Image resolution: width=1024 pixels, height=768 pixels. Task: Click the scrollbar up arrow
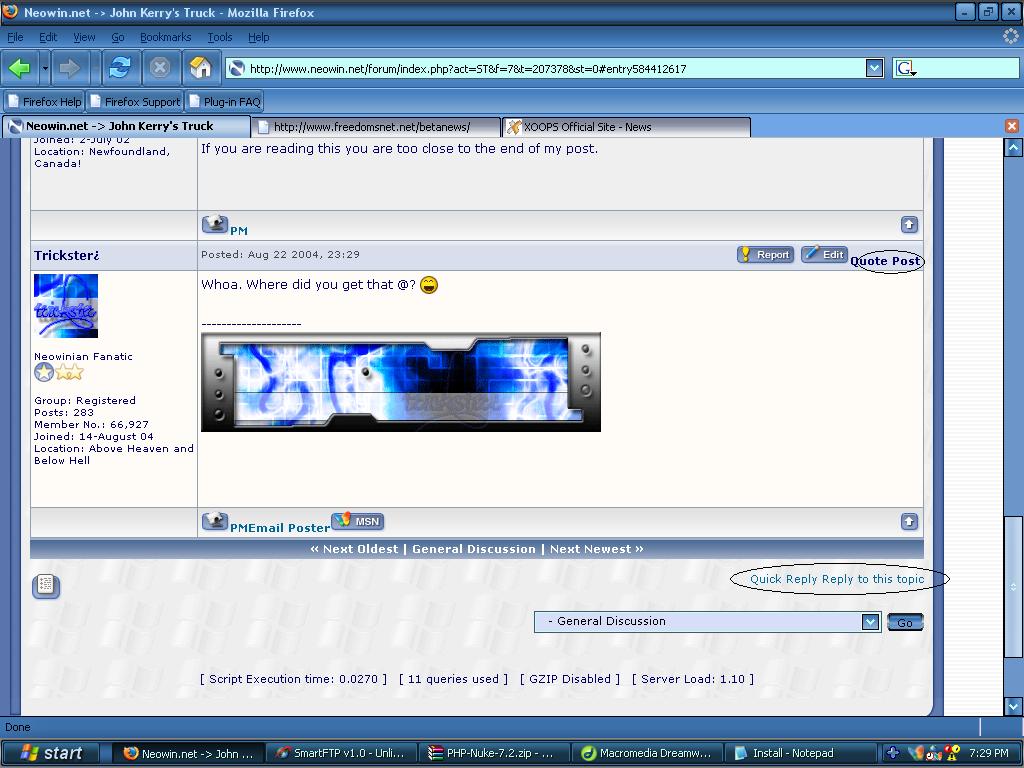click(x=1013, y=148)
